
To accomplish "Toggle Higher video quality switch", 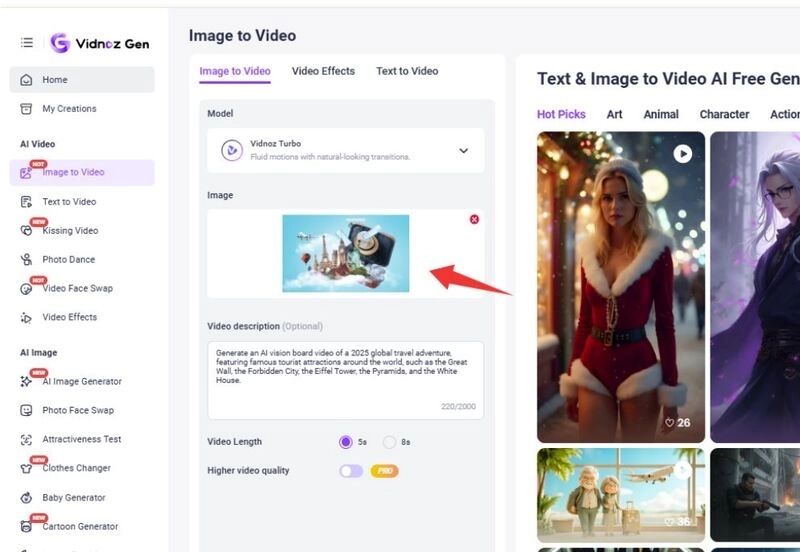I will tap(352, 471).
